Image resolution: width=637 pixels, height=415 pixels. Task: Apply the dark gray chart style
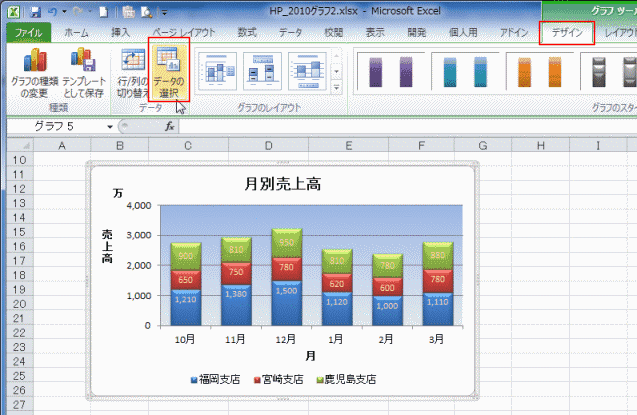pyautogui.click(x=611, y=71)
